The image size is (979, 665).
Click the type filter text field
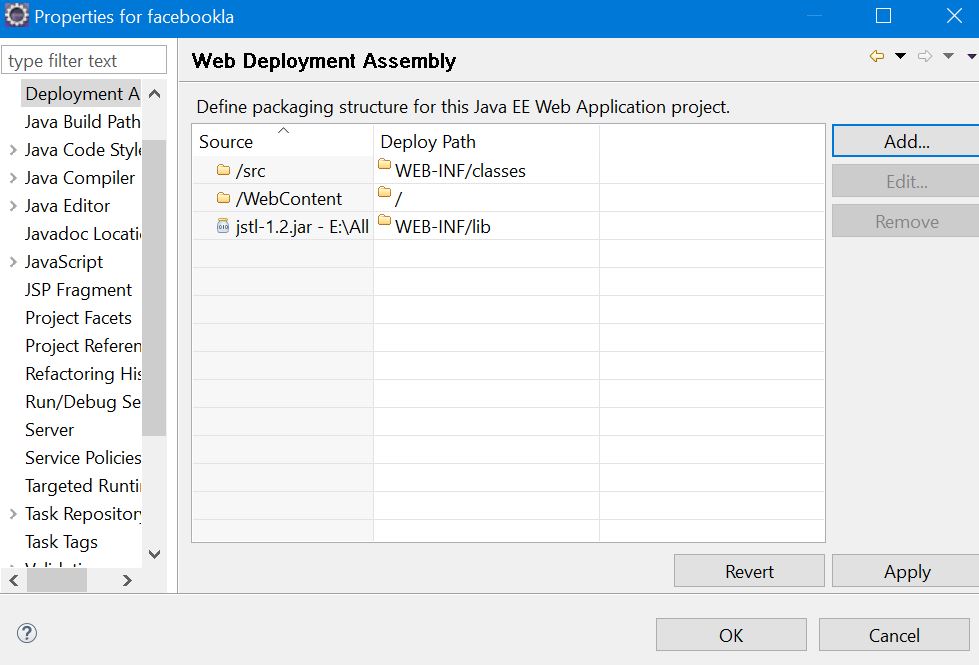pyautogui.click(x=84, y=60)
